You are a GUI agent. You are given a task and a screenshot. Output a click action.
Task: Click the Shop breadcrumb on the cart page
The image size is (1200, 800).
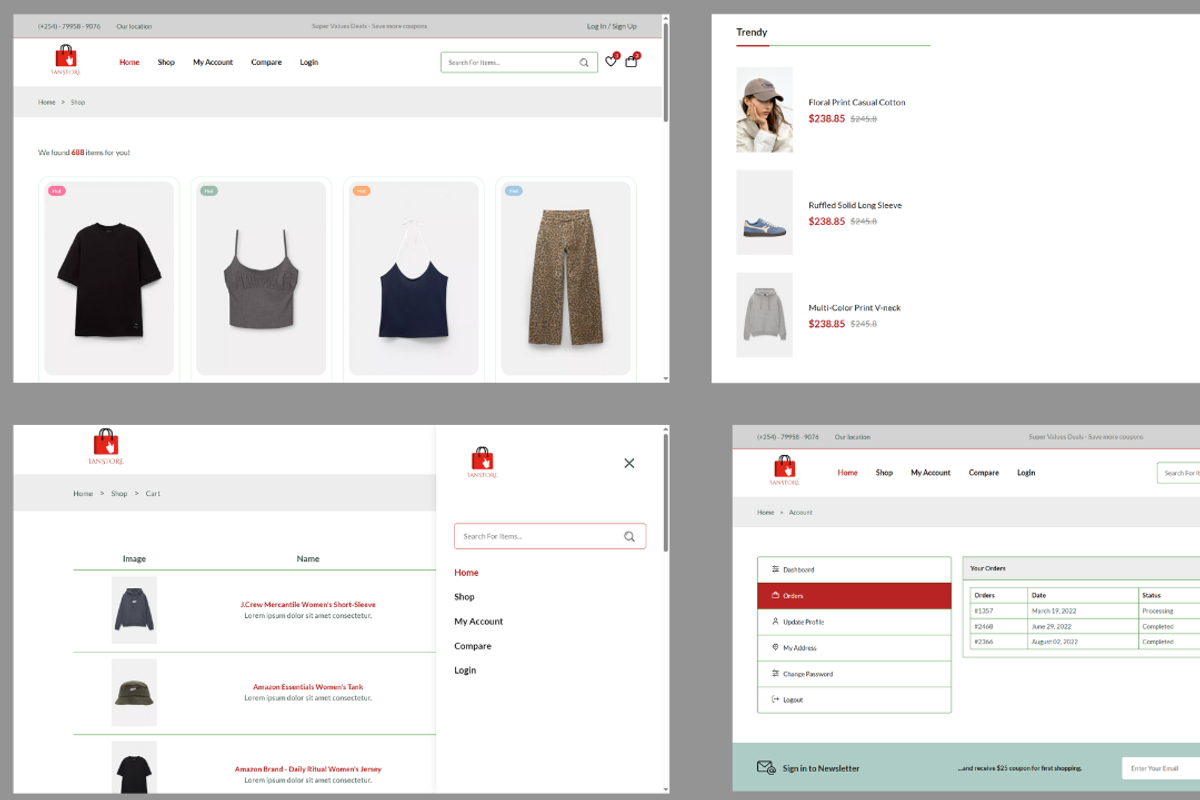[119, 494]
